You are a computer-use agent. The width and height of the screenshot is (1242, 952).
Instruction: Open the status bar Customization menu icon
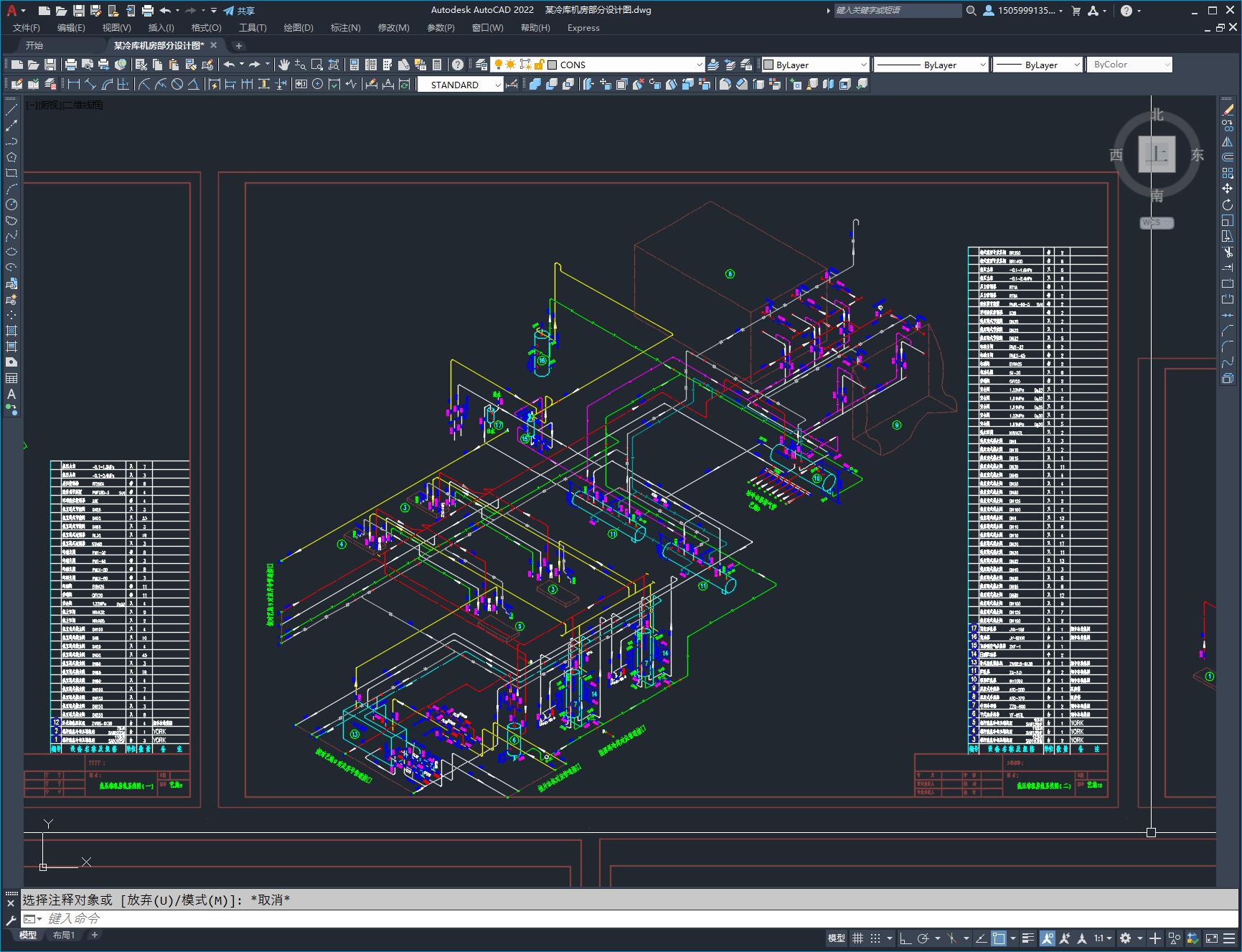(x=1228, y=938)
